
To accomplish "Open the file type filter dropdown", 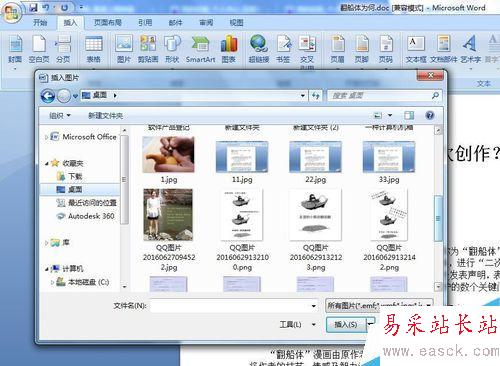I will pyautogui.click(x=428, y=305).
